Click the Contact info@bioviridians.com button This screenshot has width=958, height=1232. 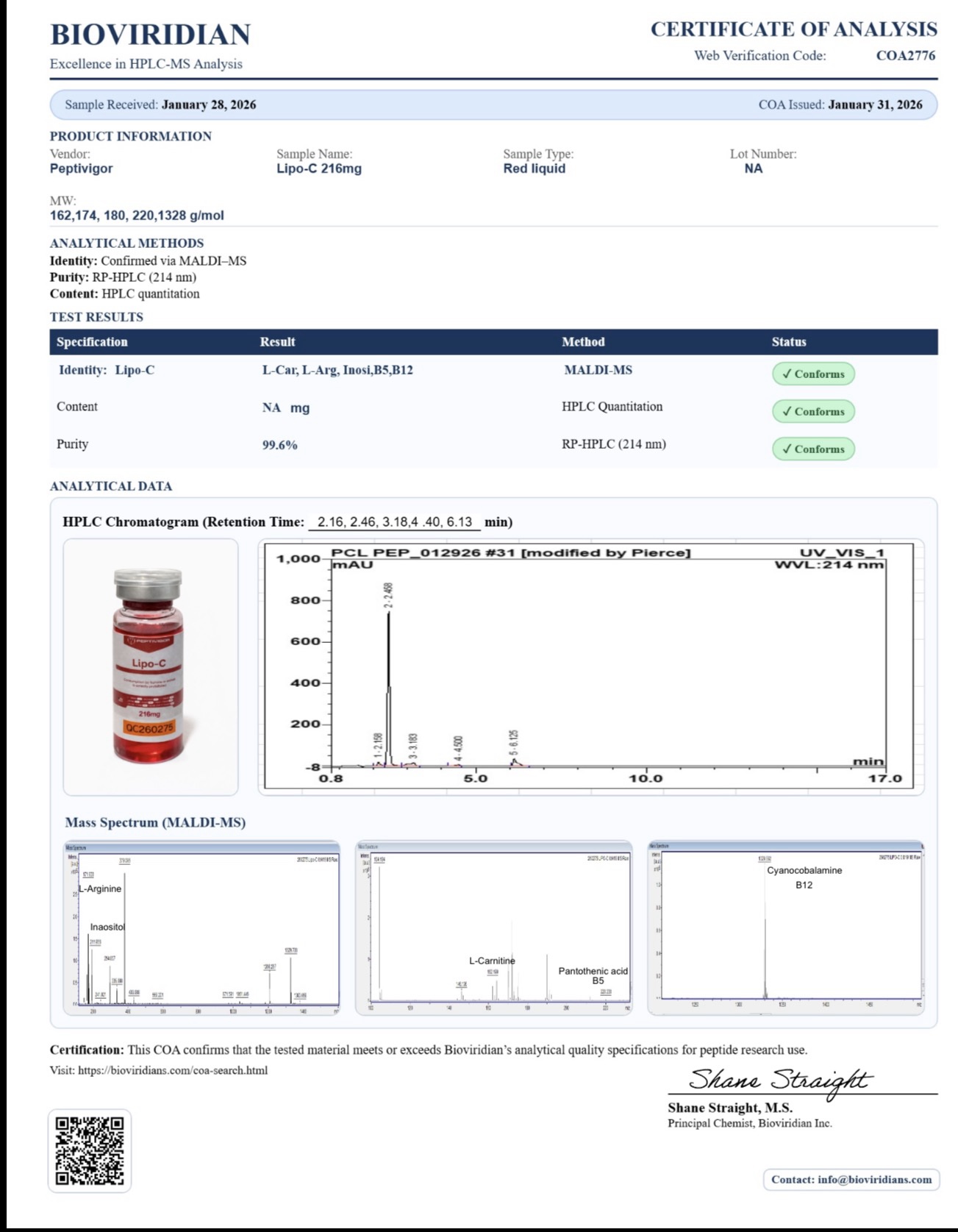pos(851,1179)
